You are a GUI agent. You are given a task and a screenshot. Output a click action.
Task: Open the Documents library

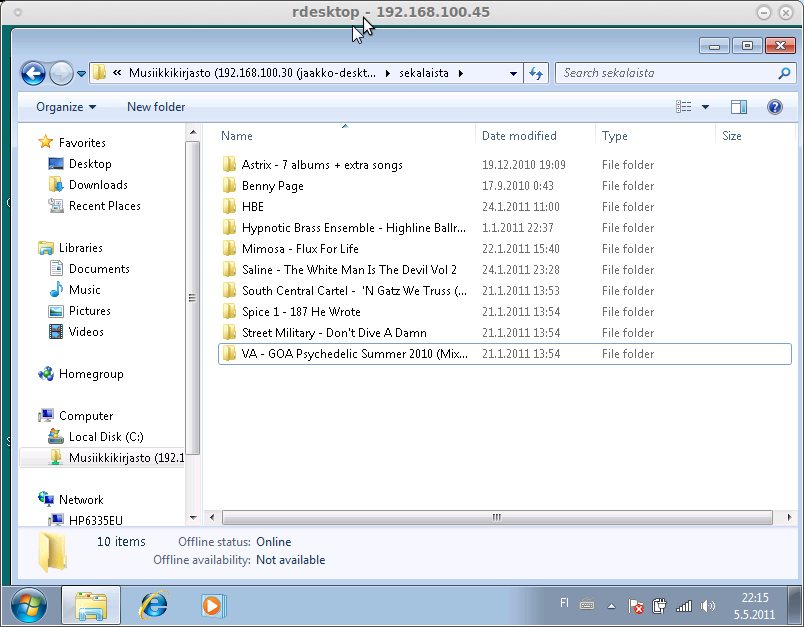coord(99,269)
